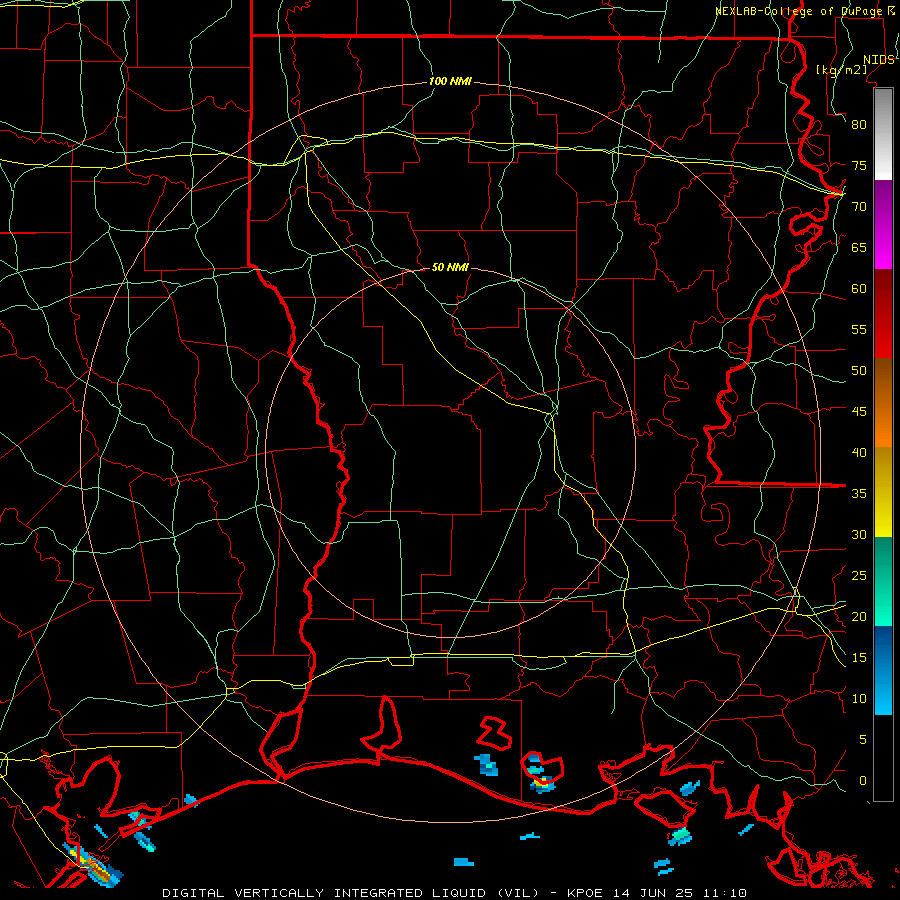Click the 14 JUN 25 11:10 timestamp
Image resolution: width=900 pixels, height=900 pixels.
click(x=680, y=893)
